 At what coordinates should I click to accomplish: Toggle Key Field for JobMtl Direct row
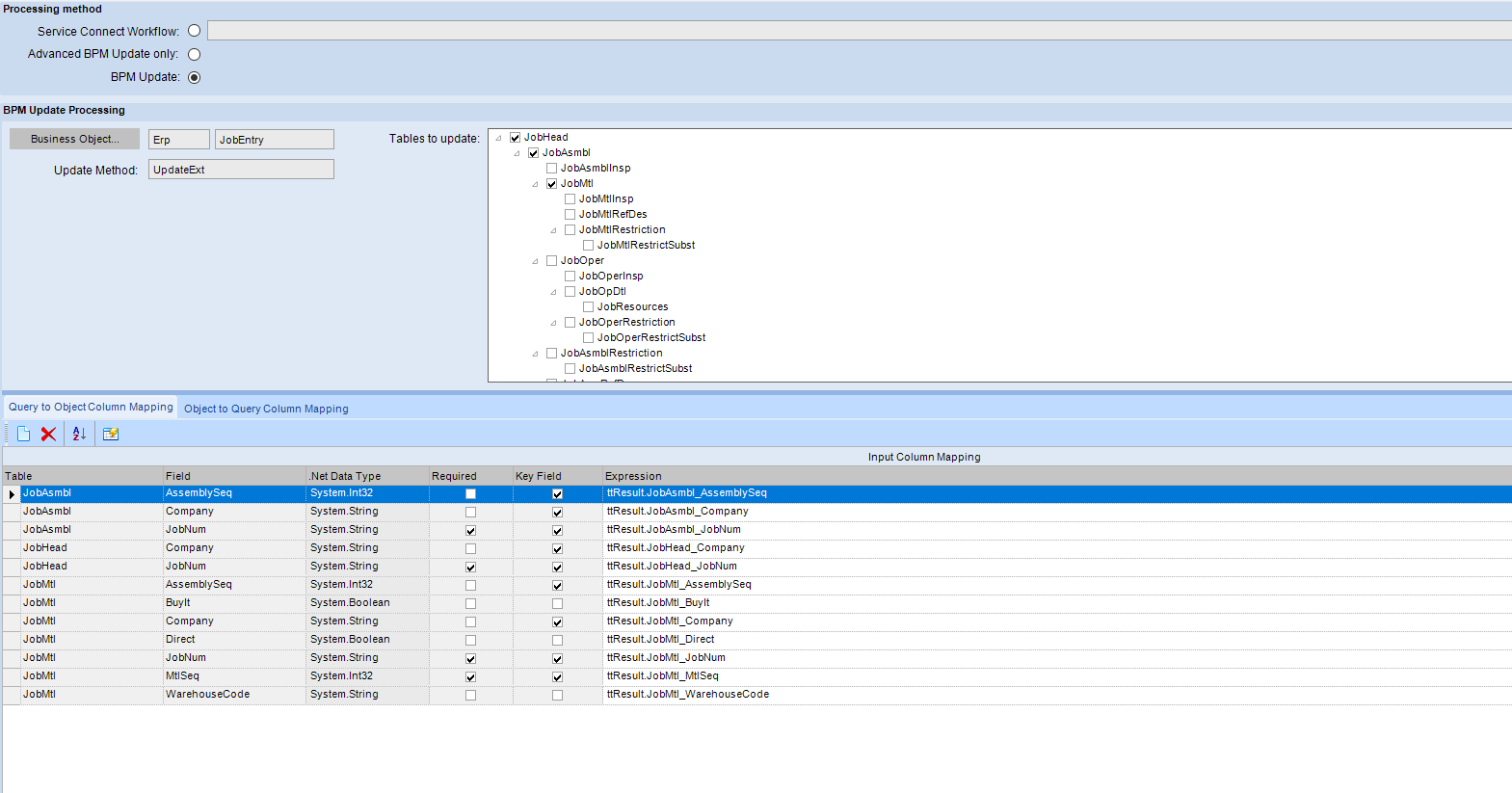point(557,641)
